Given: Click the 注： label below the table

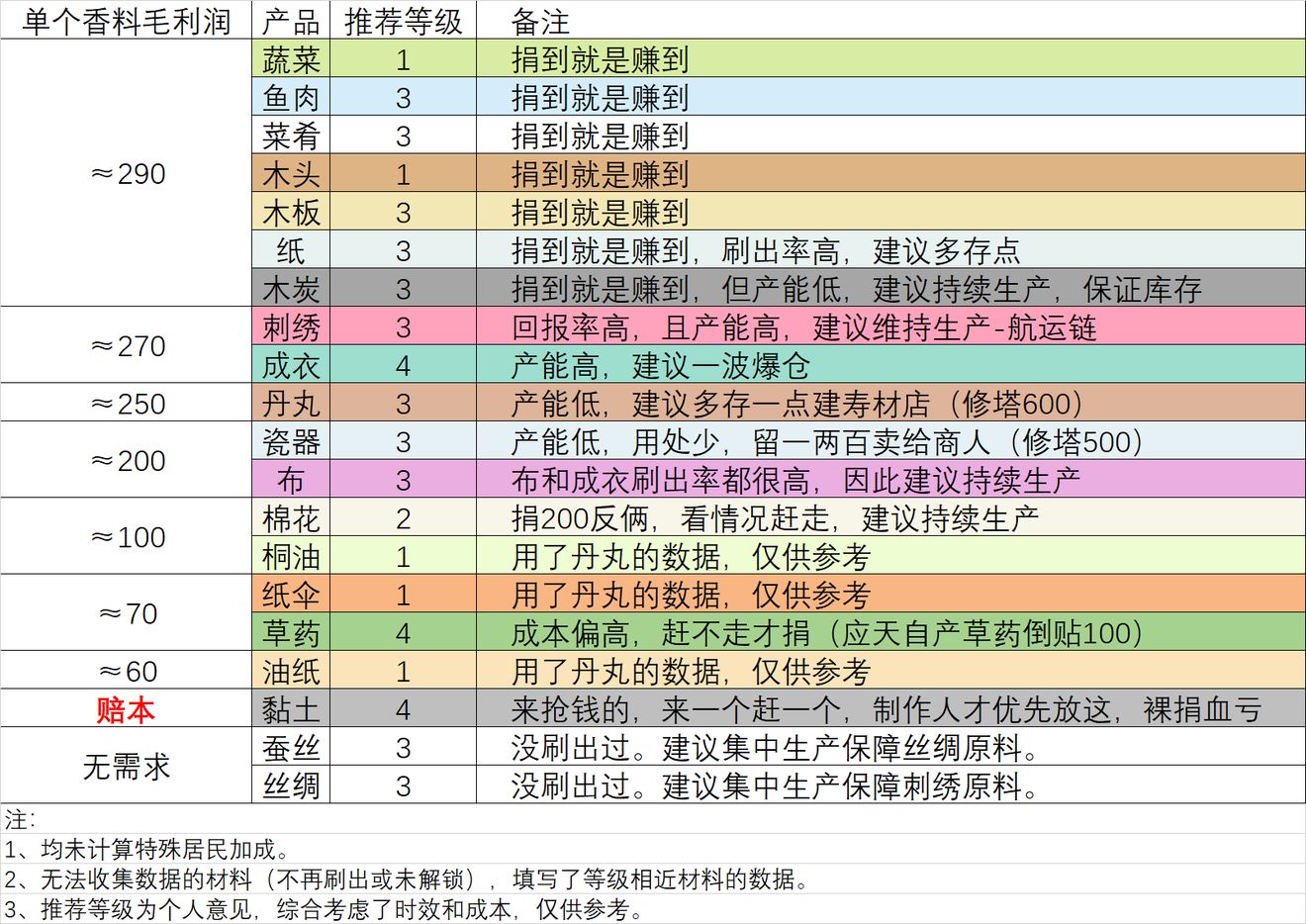Looking at the screenshot, I should (21, 819).
